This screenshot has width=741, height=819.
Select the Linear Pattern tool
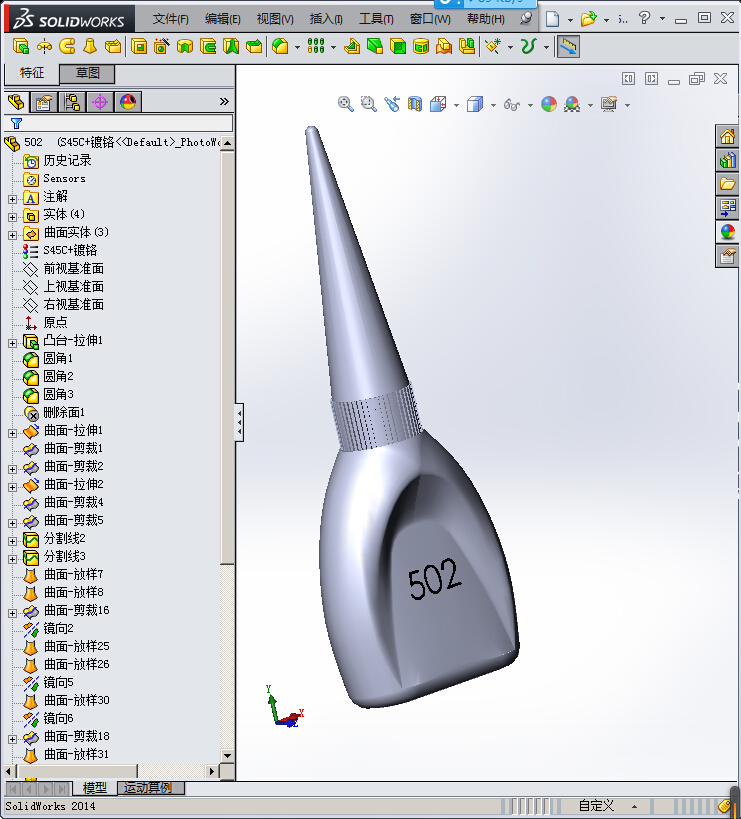click(315, 46)
